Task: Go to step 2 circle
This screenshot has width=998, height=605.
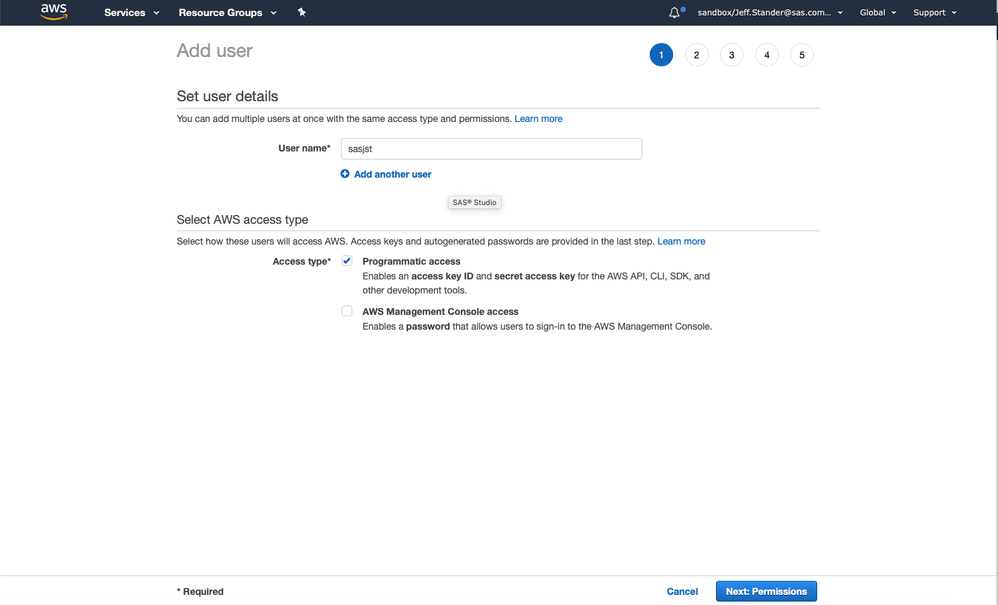Action: click(697, 55)
